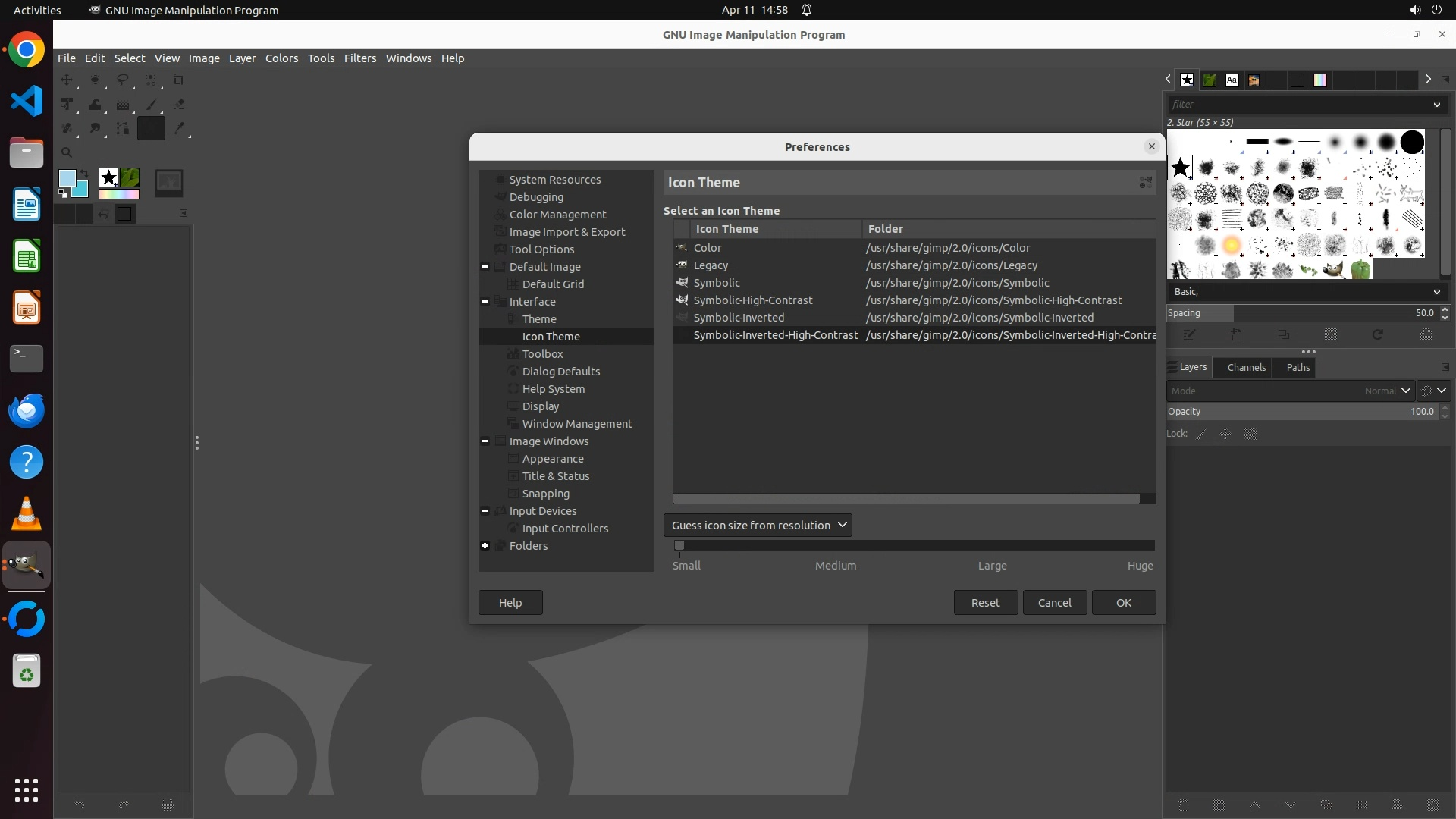The image size is (1456, 819).
Task: Click the swap foreground/background colors arrows
Action: (85, 173)
